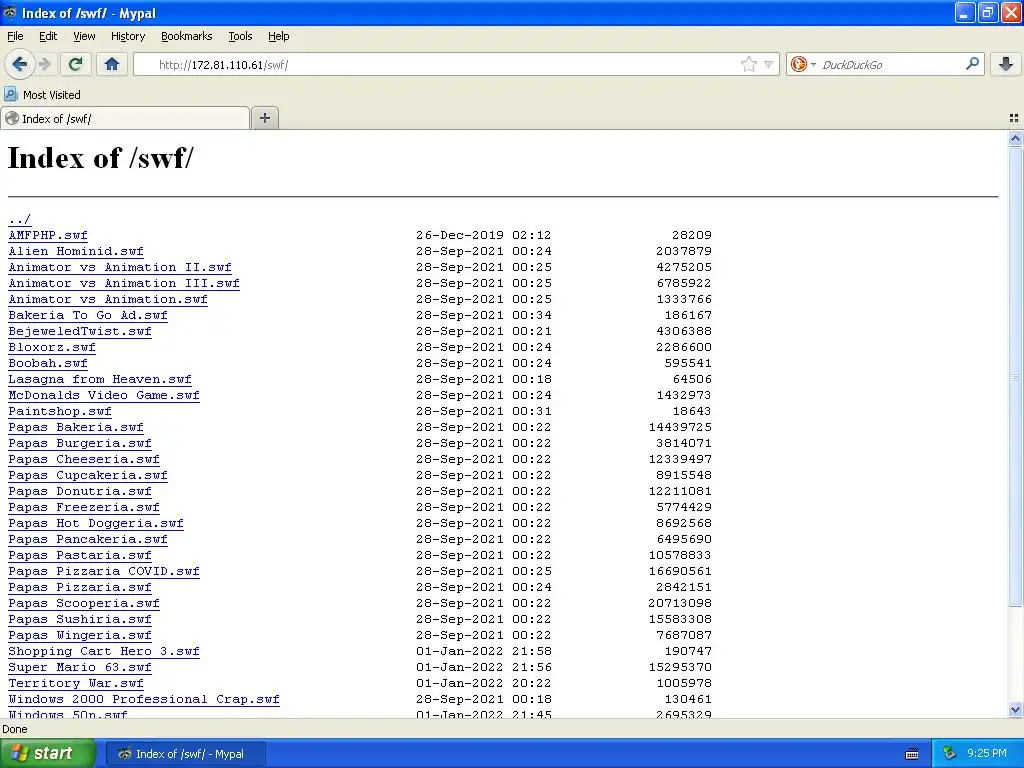This screenshot has width=1024, height=768.
Task: Open the URL history dropdown arrow
Action: coord(769,64)
